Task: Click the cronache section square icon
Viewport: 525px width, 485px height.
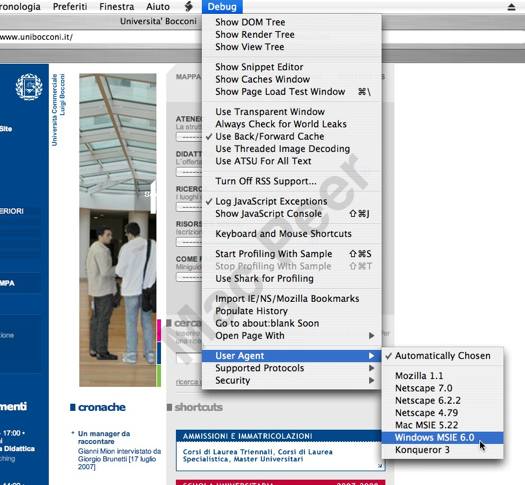Action: (x=72, y=407)
